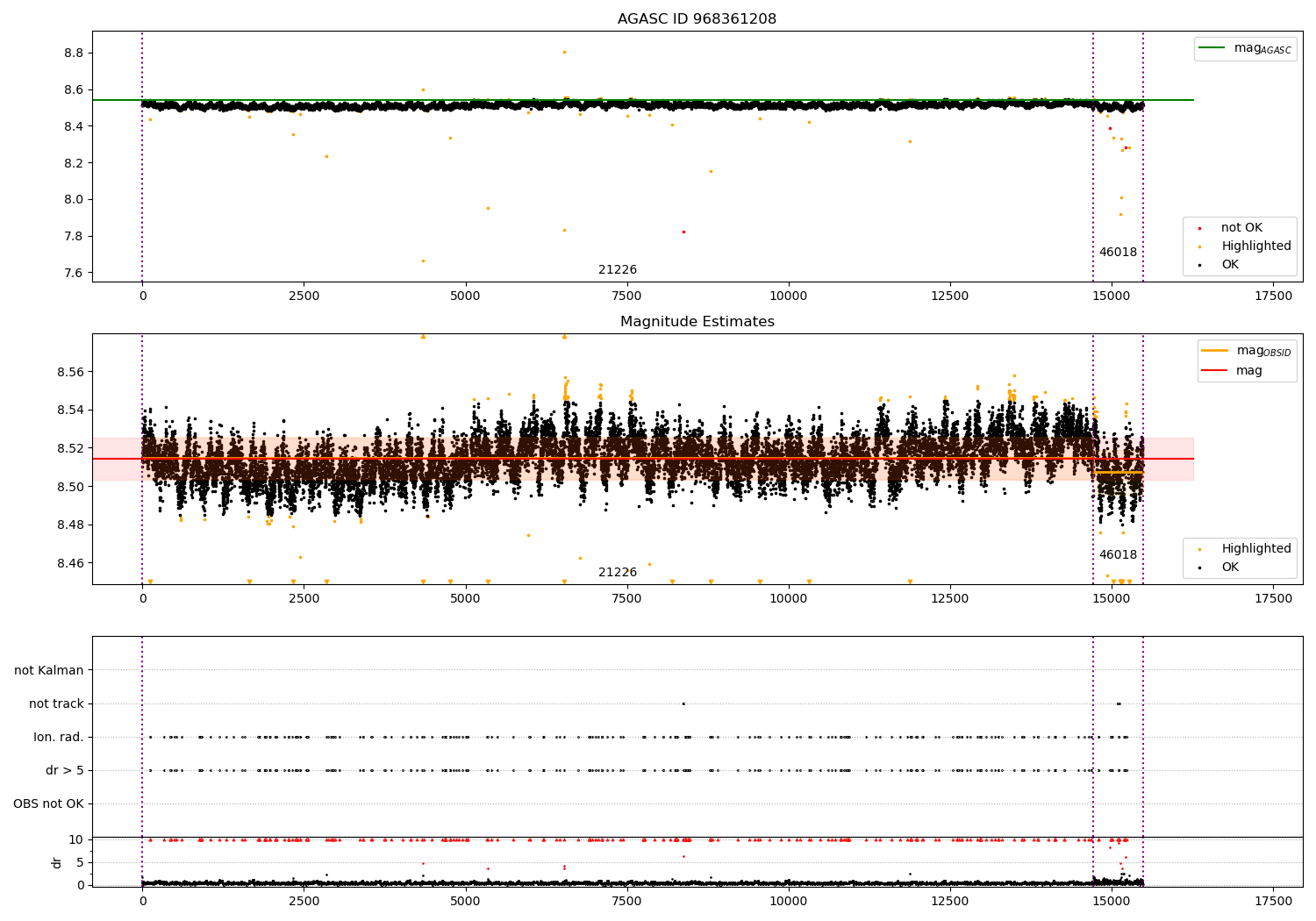This screenshot has width=1316, height=921.
Task: Click the 8.8 tick label on top plot
Action: (74, 53)
